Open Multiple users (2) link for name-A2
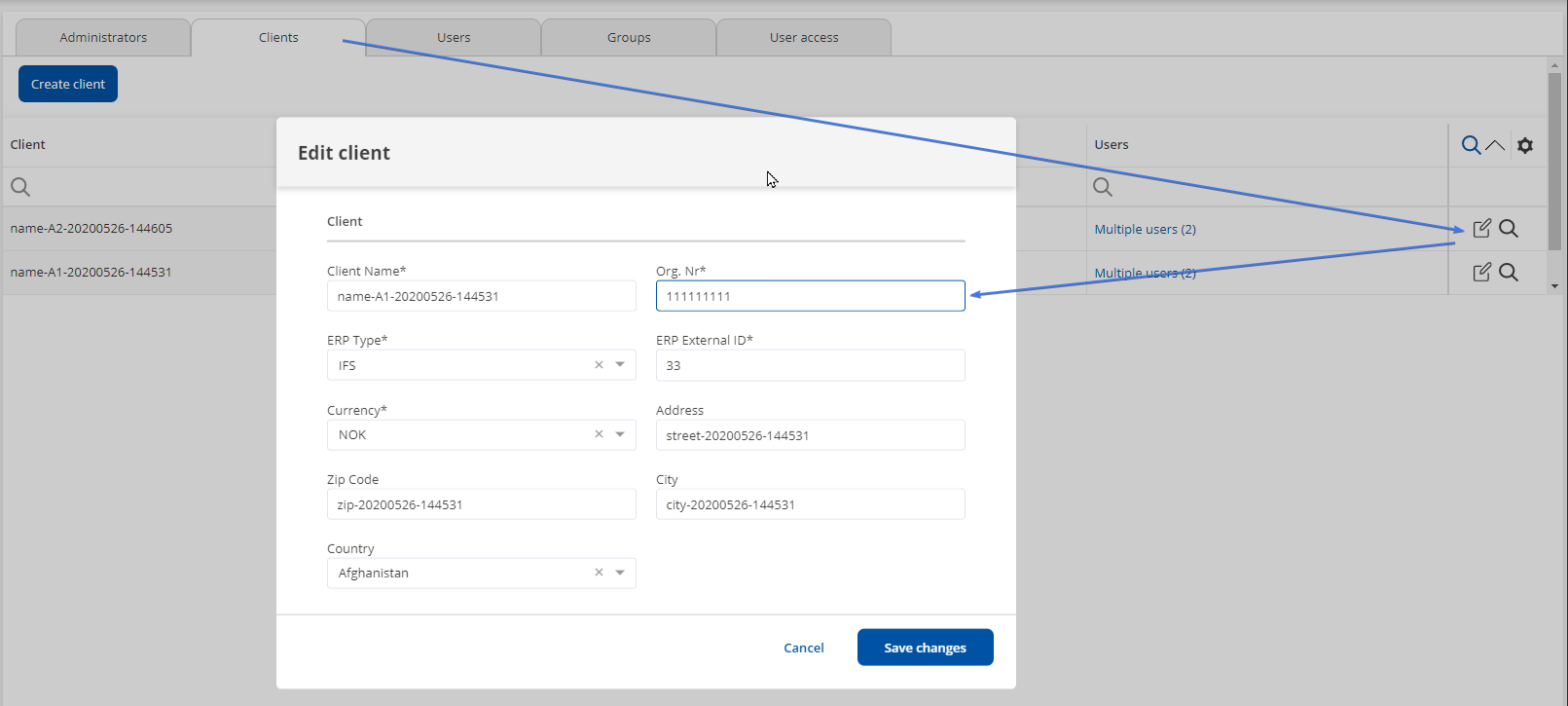 click(x=1145, y=230)
